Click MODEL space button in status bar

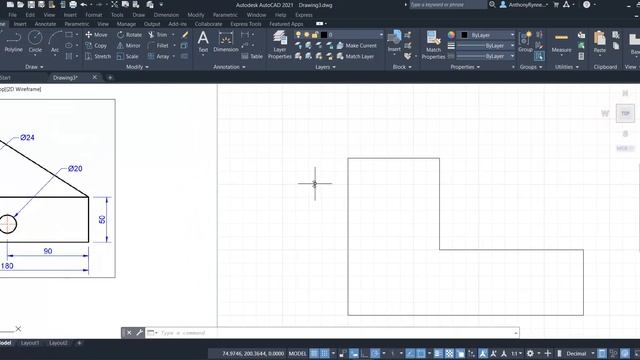(298, 353)
